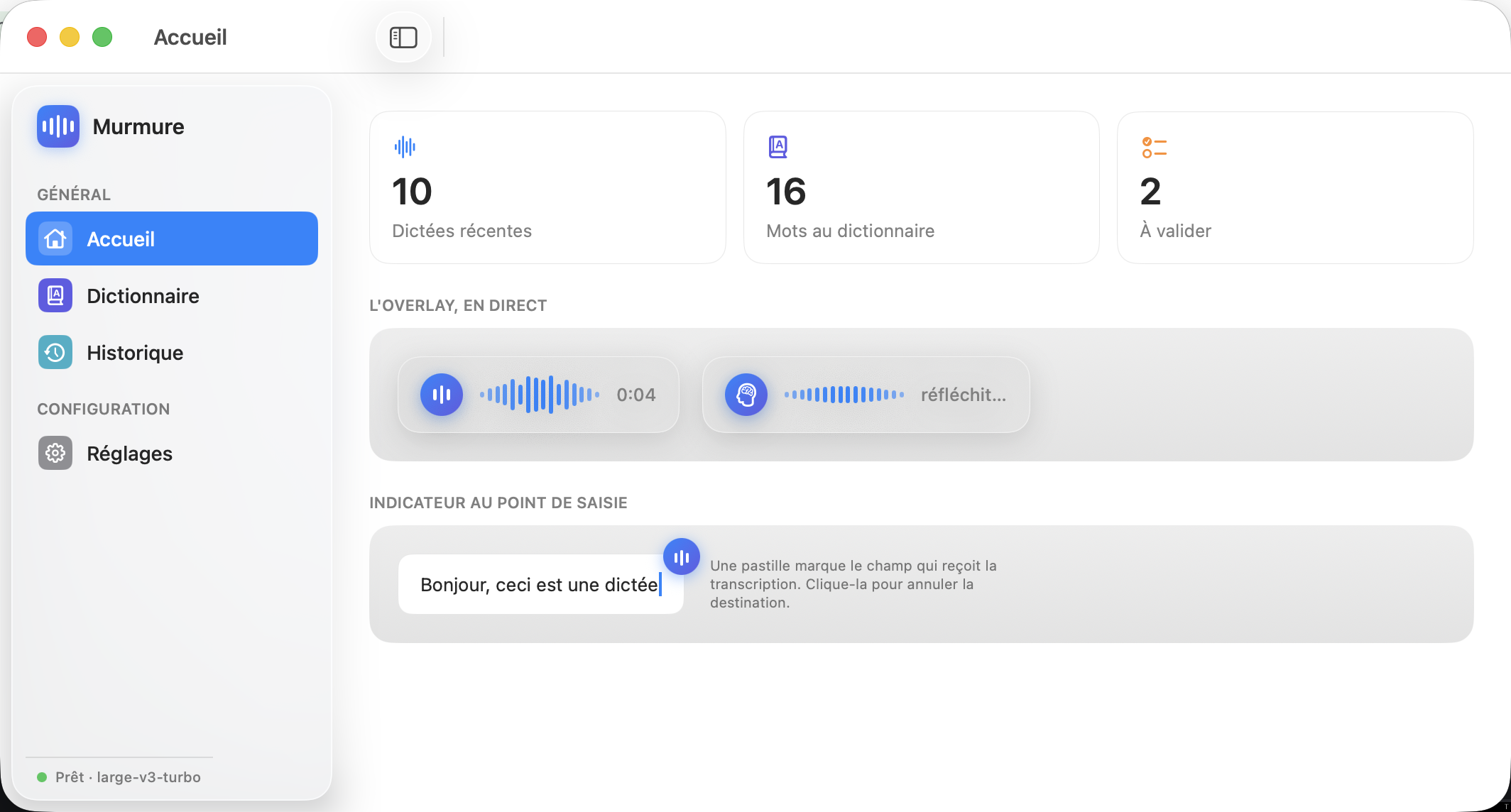This screenshot has width=1511, height=812.
Task: Click the clock icon beside Historique
Action: pos(55,352)
